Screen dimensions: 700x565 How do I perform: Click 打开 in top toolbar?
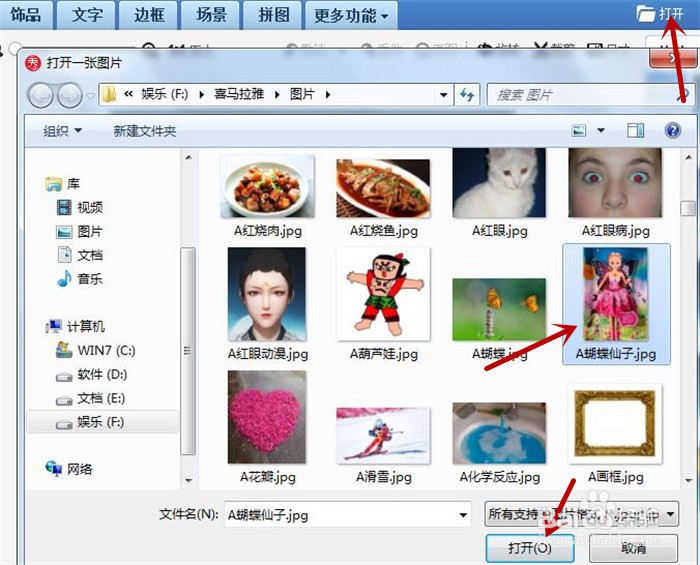pos(660,14)
